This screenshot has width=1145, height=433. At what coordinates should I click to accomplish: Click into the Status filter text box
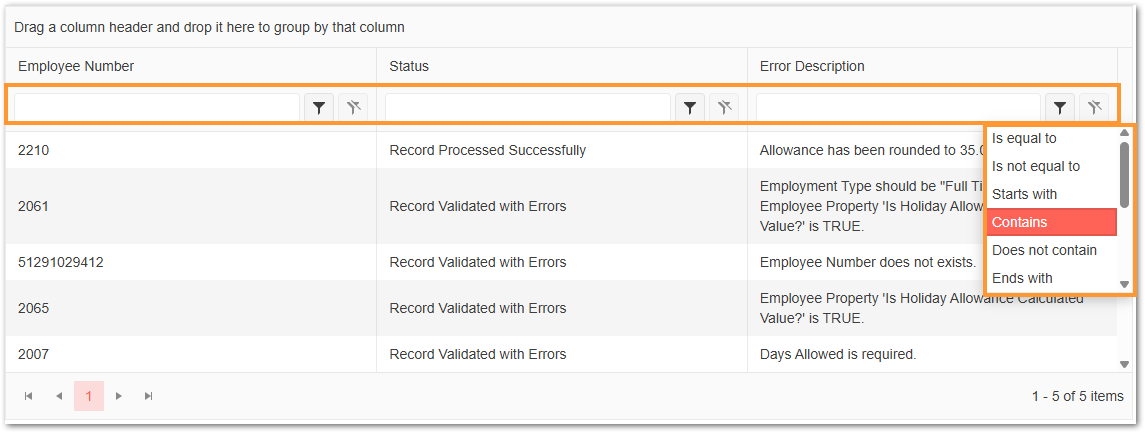[x=528, y=107]
